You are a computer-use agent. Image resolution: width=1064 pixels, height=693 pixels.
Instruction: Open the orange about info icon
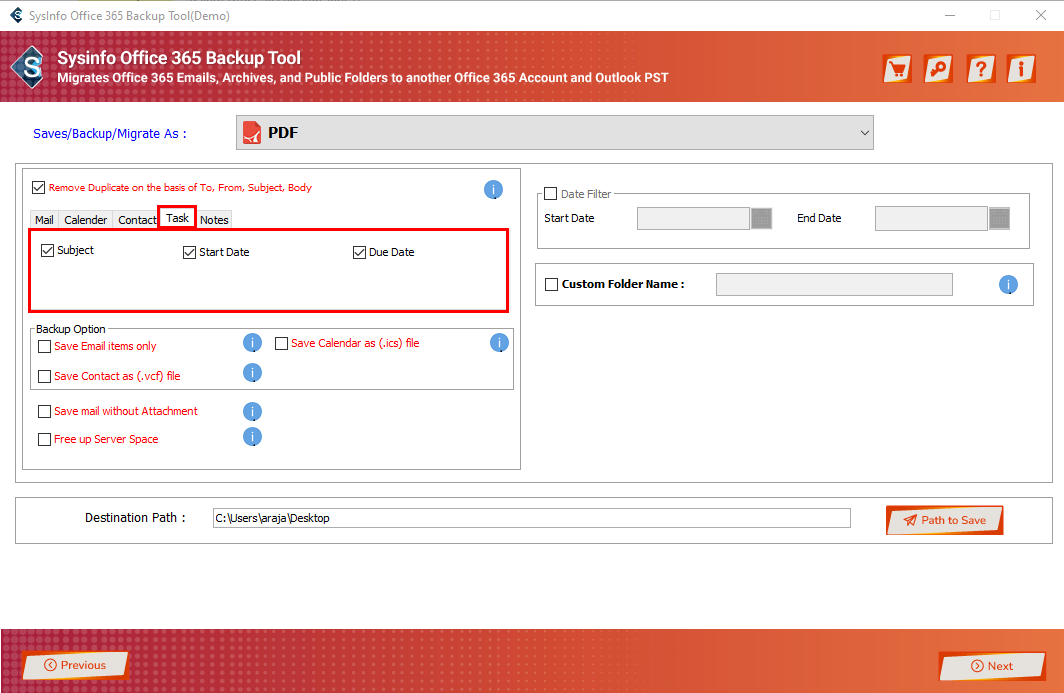[1021, 69]
